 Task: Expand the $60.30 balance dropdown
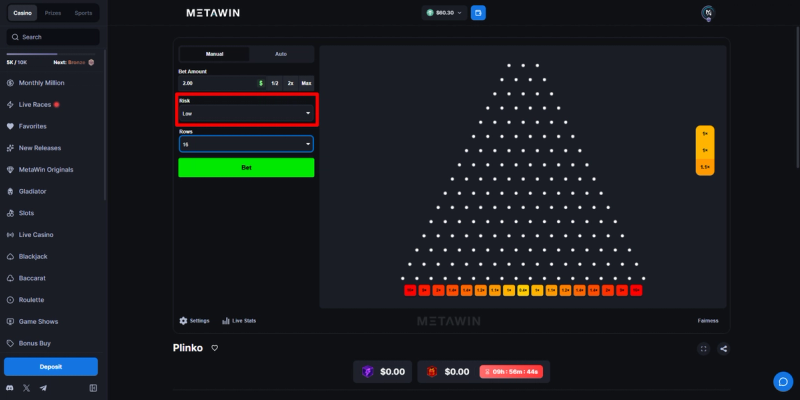pos(444,13)
